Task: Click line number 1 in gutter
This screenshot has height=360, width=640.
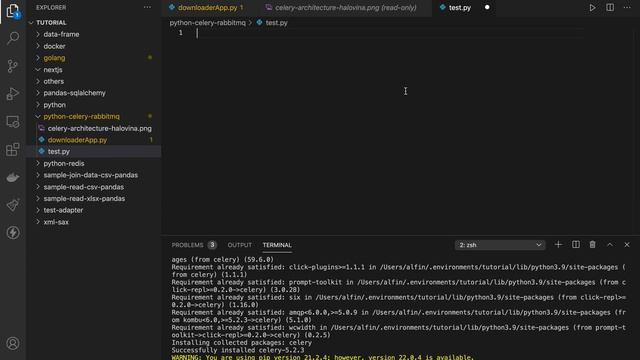Action: click(x=180, y=33)
